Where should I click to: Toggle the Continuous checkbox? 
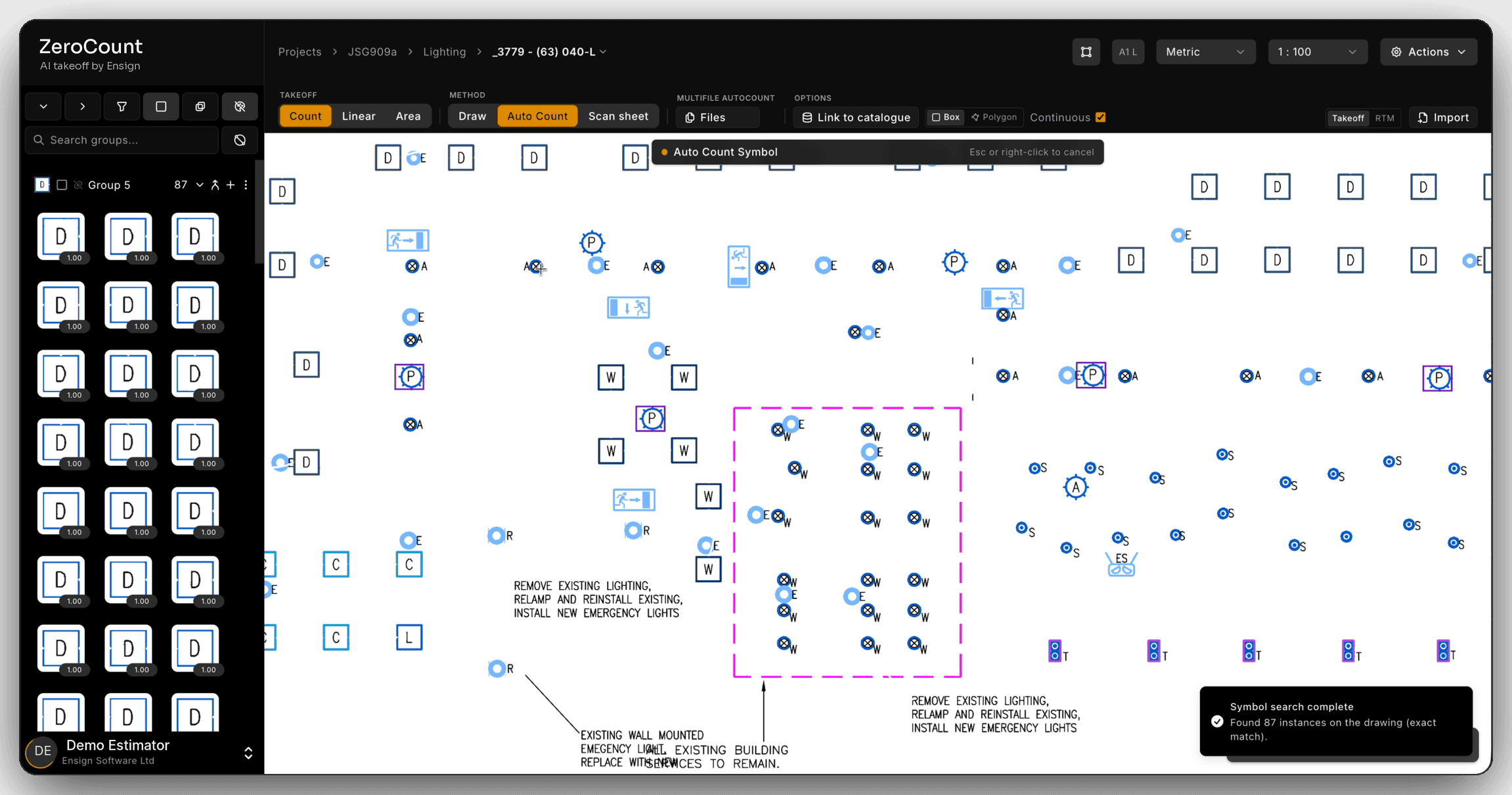(x=1101, y=117)
